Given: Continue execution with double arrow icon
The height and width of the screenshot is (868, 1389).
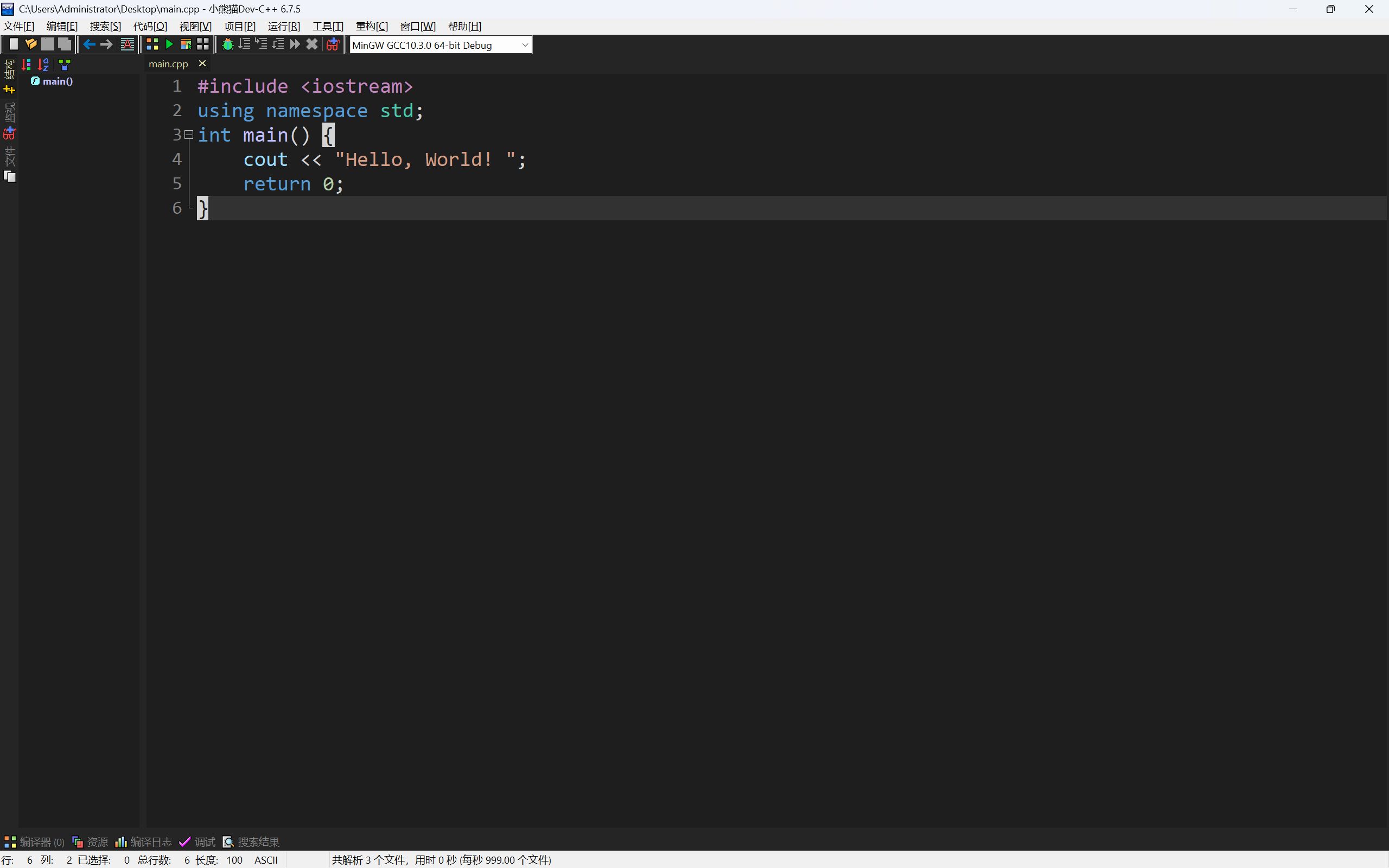Looking at the screenshot, I should (295, 44).
